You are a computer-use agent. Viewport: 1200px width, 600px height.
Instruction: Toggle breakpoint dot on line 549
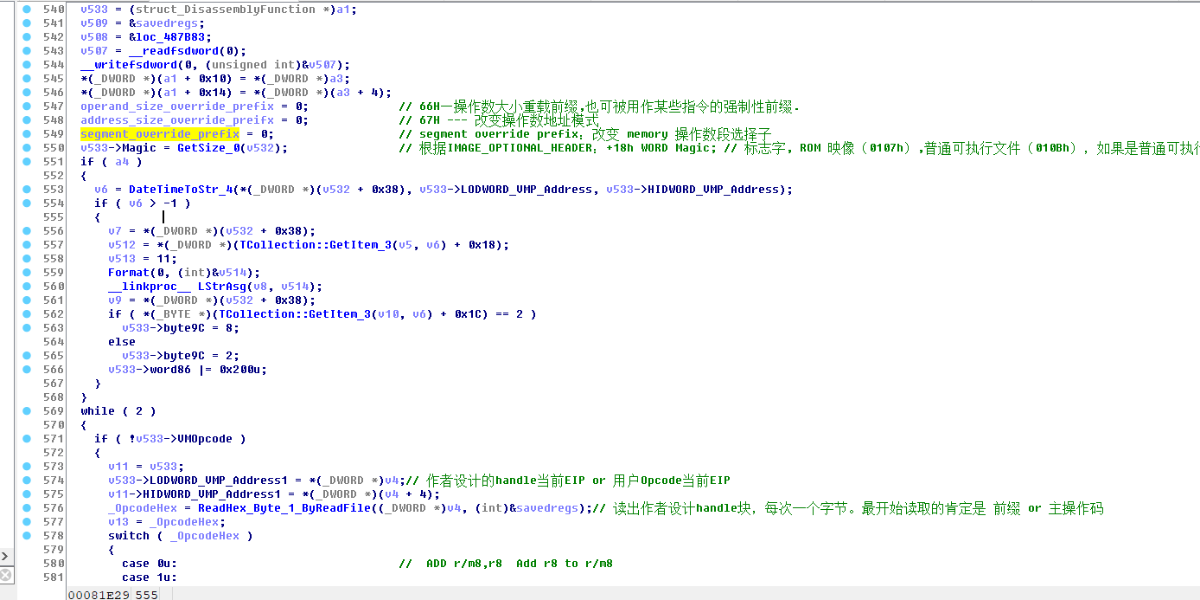[x=26, y=134]
